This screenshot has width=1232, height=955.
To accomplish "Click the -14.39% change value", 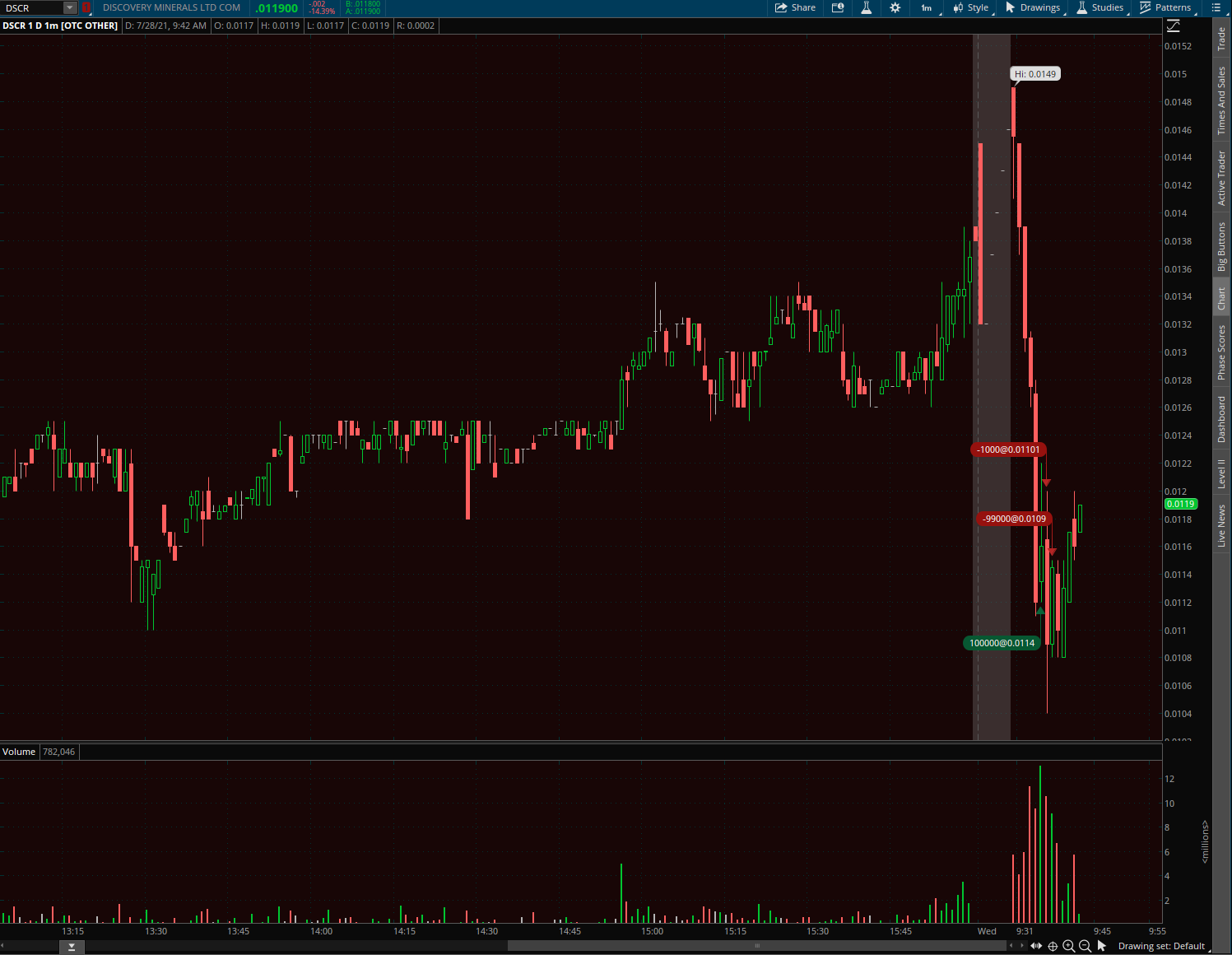I will [x=322, y=12].
